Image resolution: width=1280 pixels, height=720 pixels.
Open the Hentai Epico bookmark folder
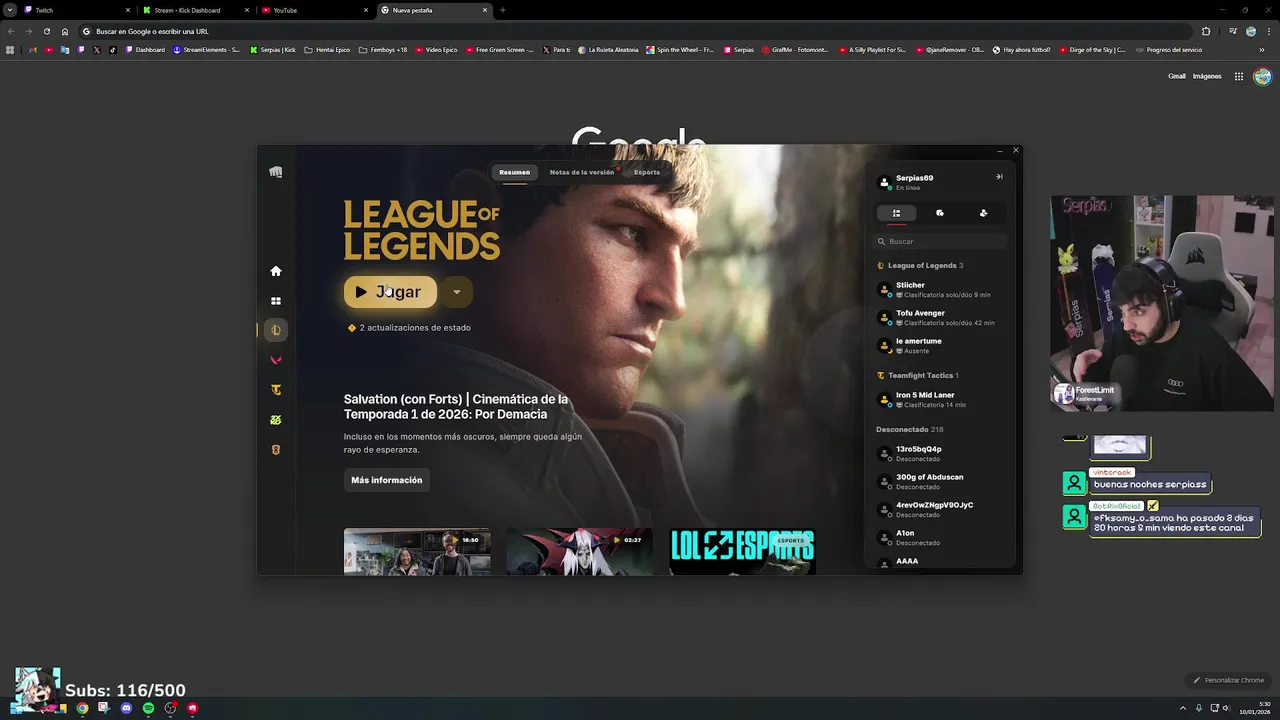(327, 50)
